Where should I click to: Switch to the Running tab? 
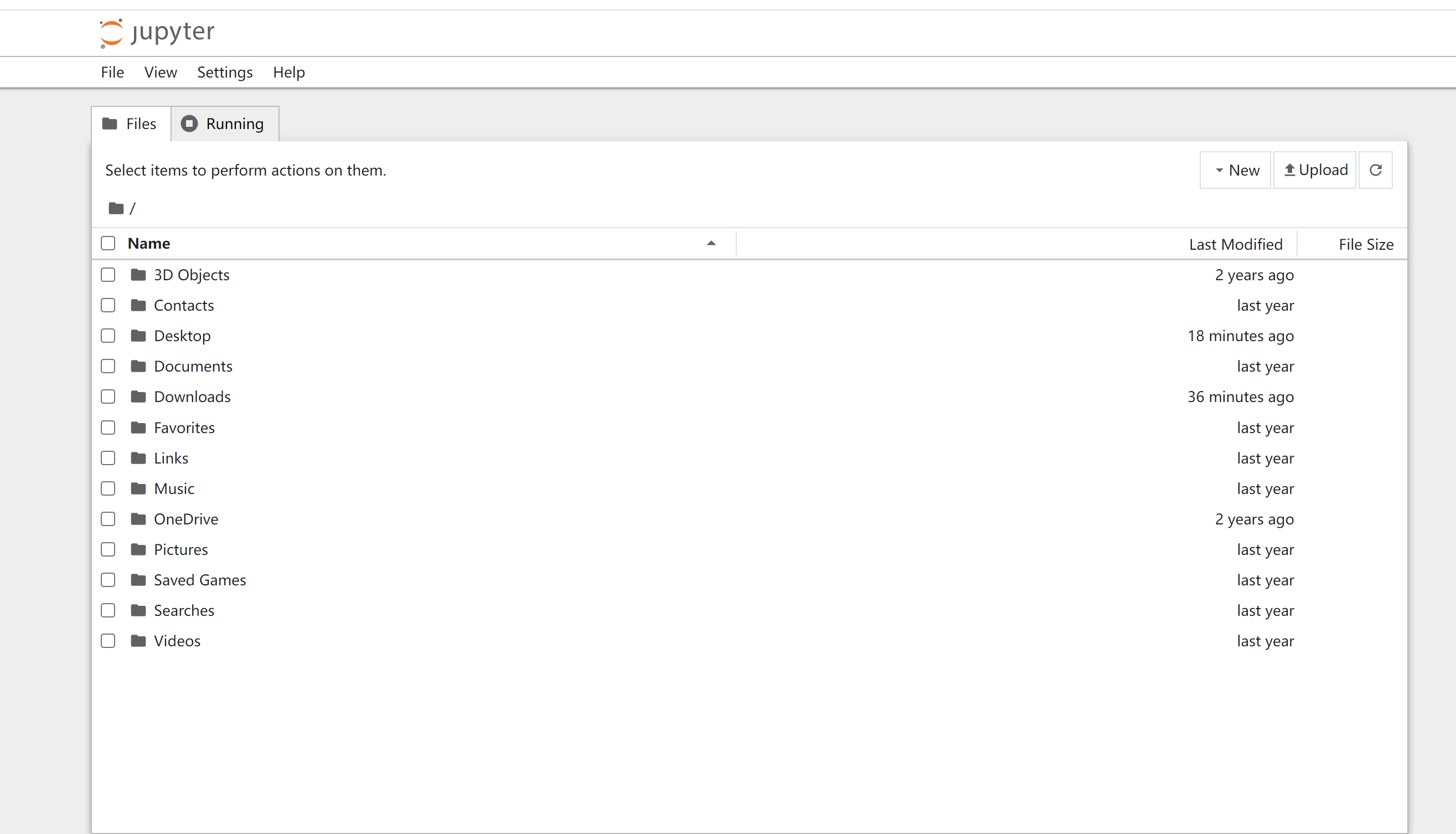224,123
